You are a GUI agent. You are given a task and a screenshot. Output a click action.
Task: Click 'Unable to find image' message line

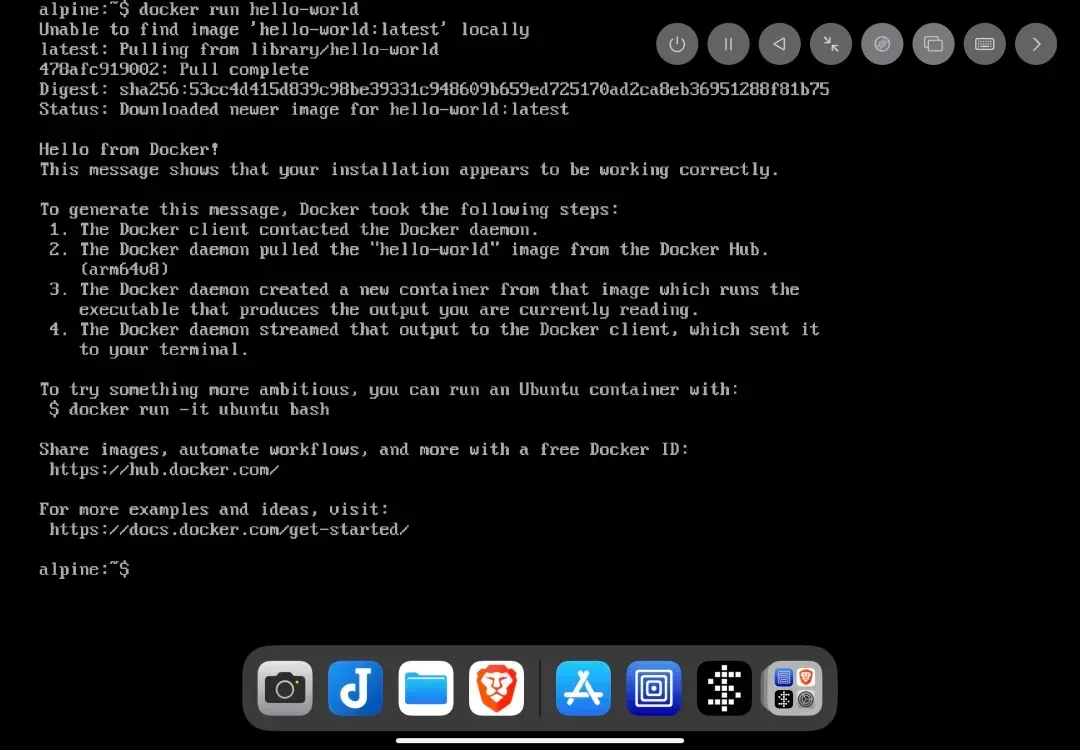point(284,30)
